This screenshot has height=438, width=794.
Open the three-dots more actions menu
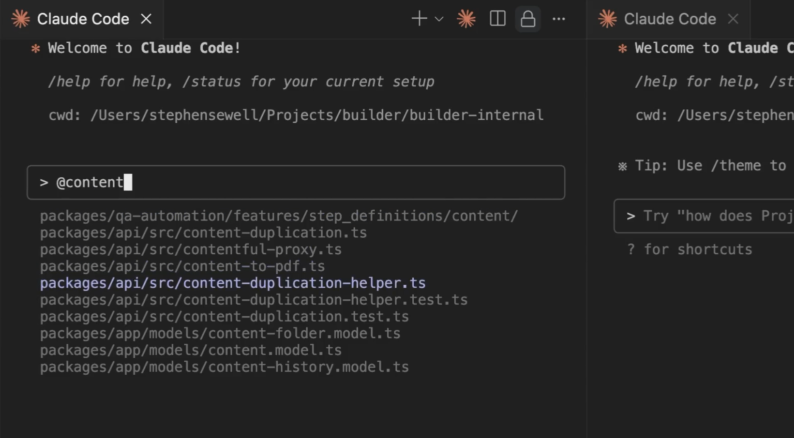tap(558, 19)
